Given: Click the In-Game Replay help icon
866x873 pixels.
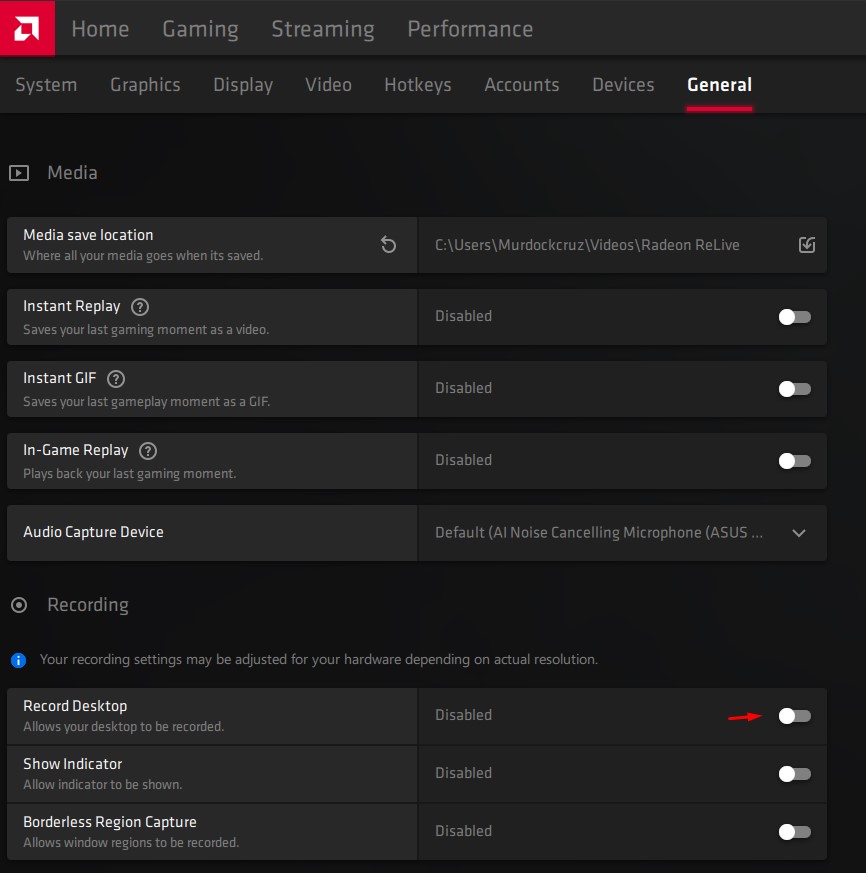Looking at the screenshot, I should point(147,450).
